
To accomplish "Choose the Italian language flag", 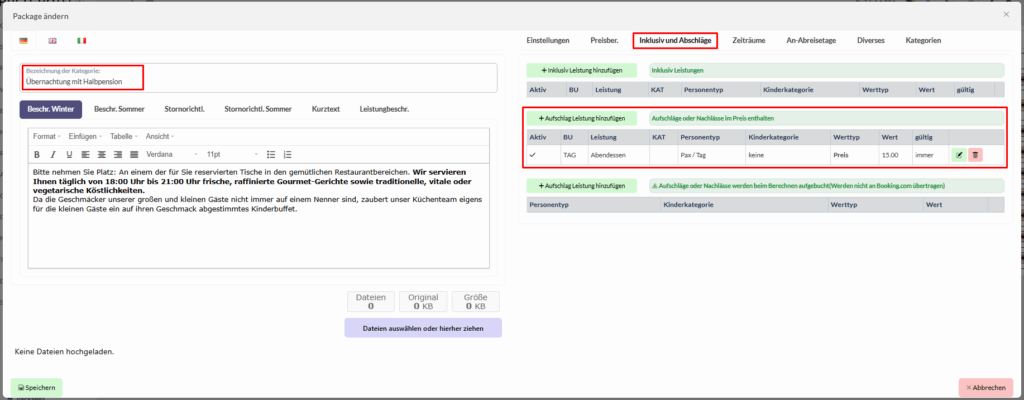I will (82, 41).
